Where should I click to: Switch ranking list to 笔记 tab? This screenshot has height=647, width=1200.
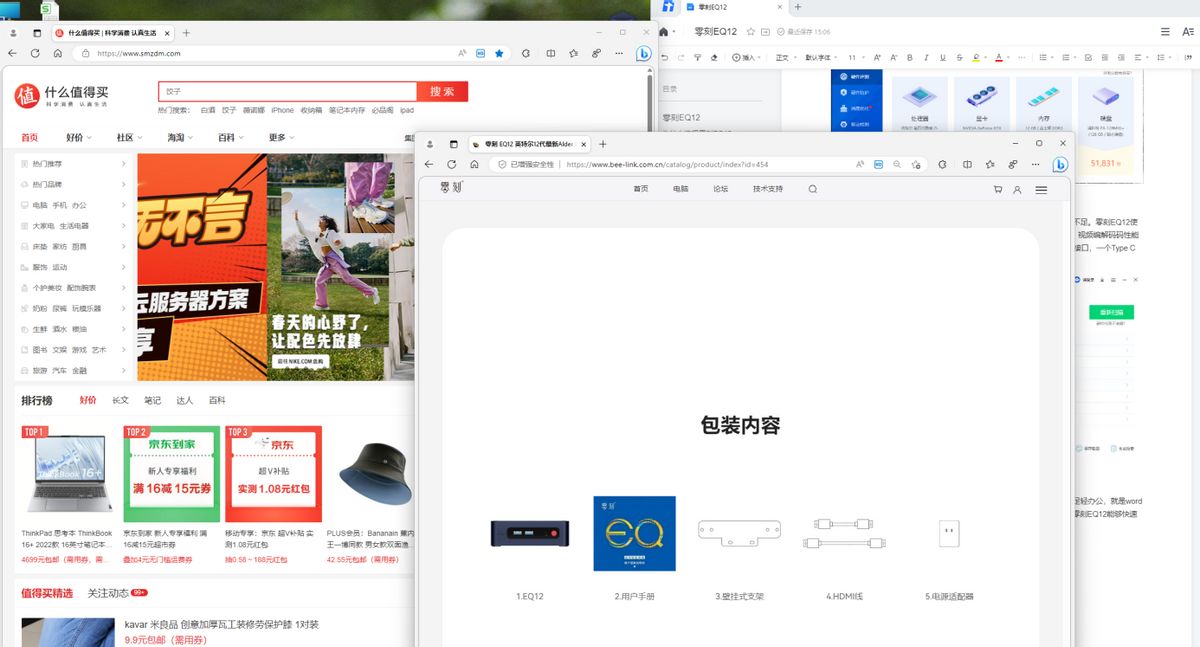click(152, 400)
